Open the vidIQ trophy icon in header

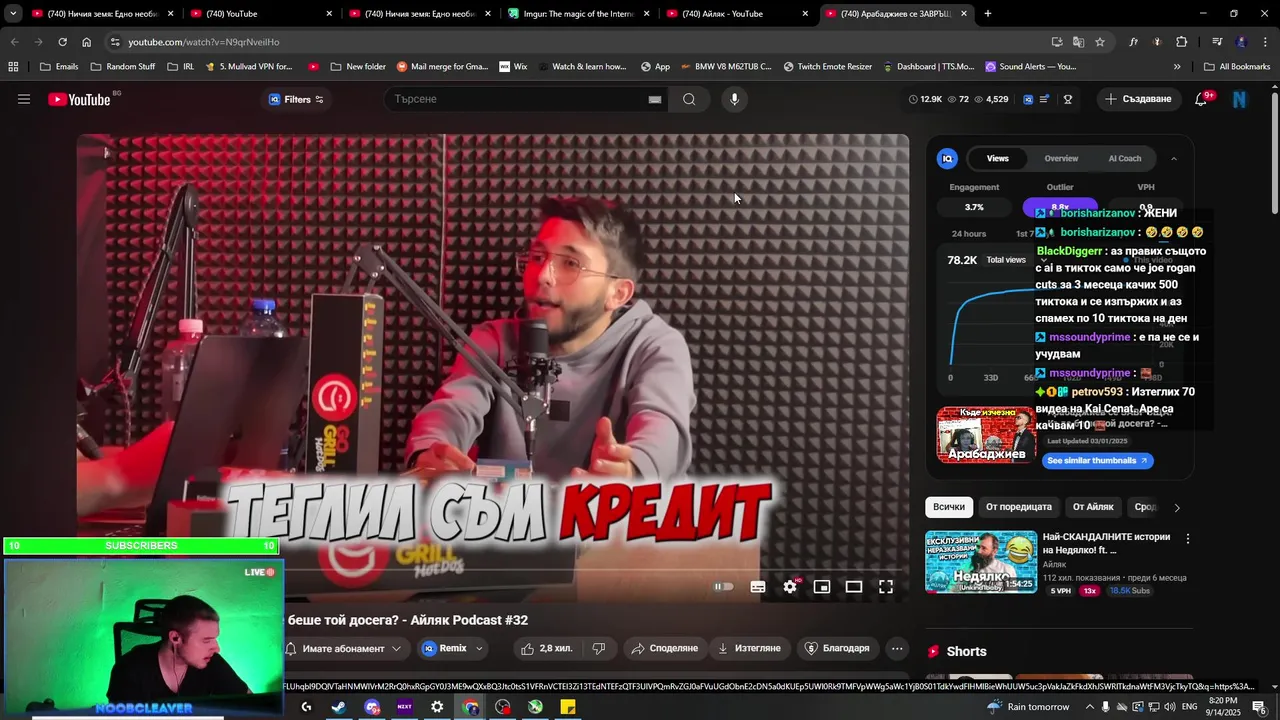click(x=1068, y=99)
